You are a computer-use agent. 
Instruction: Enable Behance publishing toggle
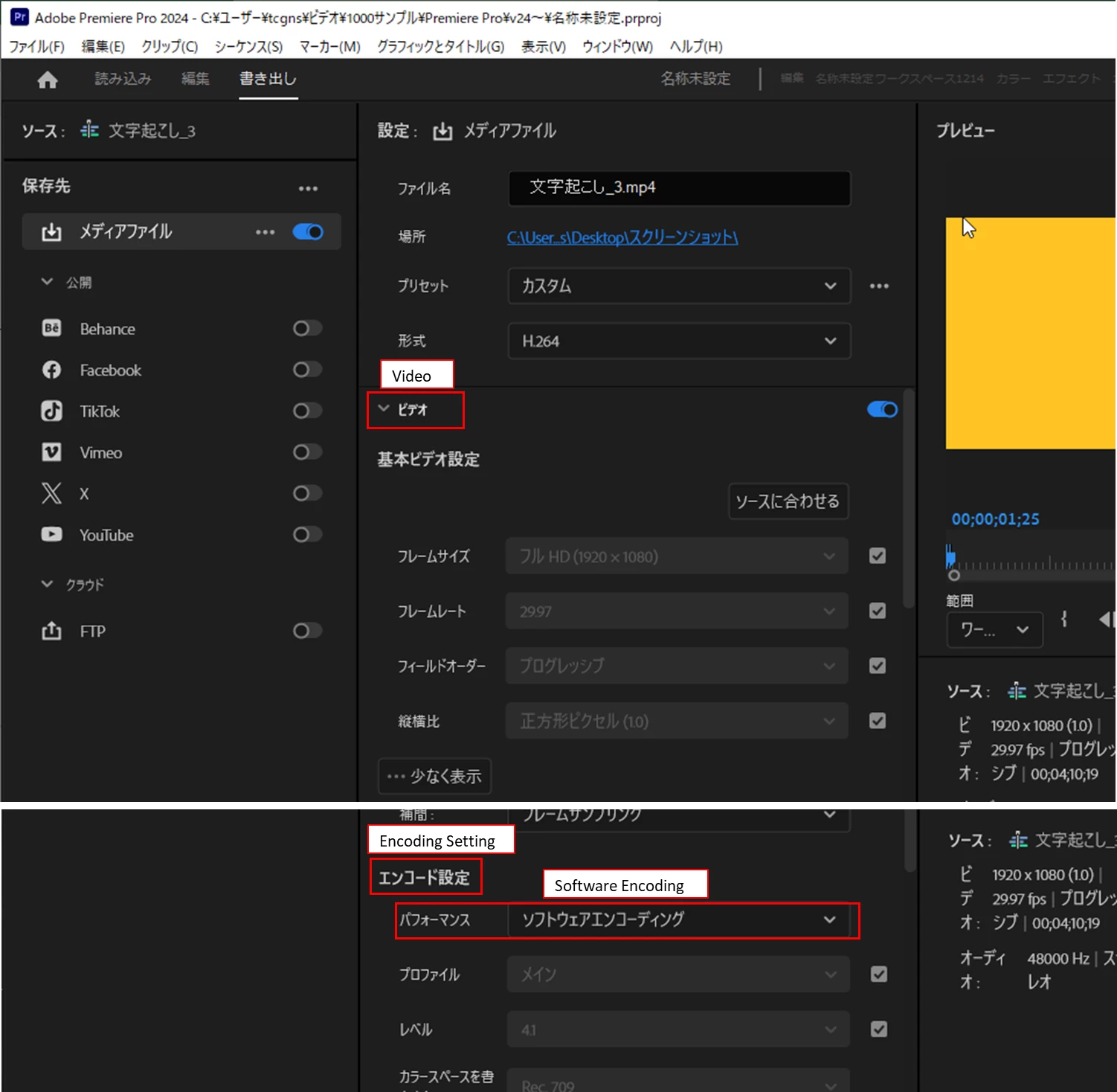point(307,328)
